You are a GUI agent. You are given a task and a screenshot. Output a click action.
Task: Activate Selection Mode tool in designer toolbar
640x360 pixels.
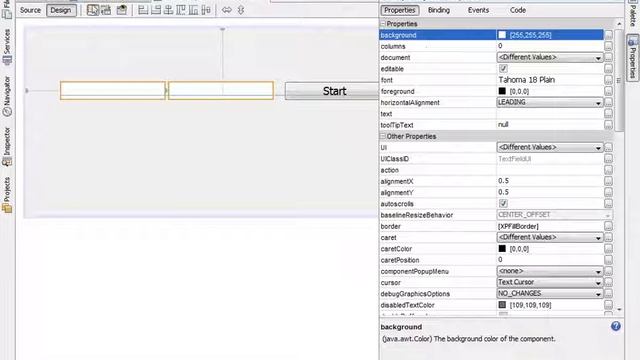click(x=93, y=10)
